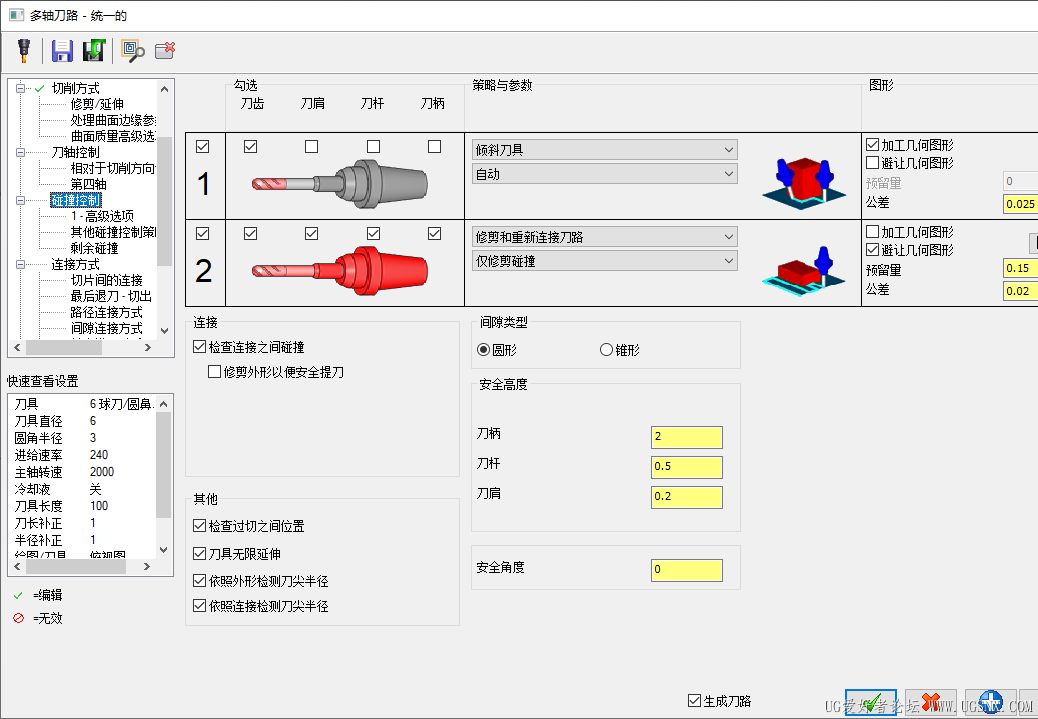1038x719 pixels.
Task: Click the red X cancel button
Action: click(931, 702)
